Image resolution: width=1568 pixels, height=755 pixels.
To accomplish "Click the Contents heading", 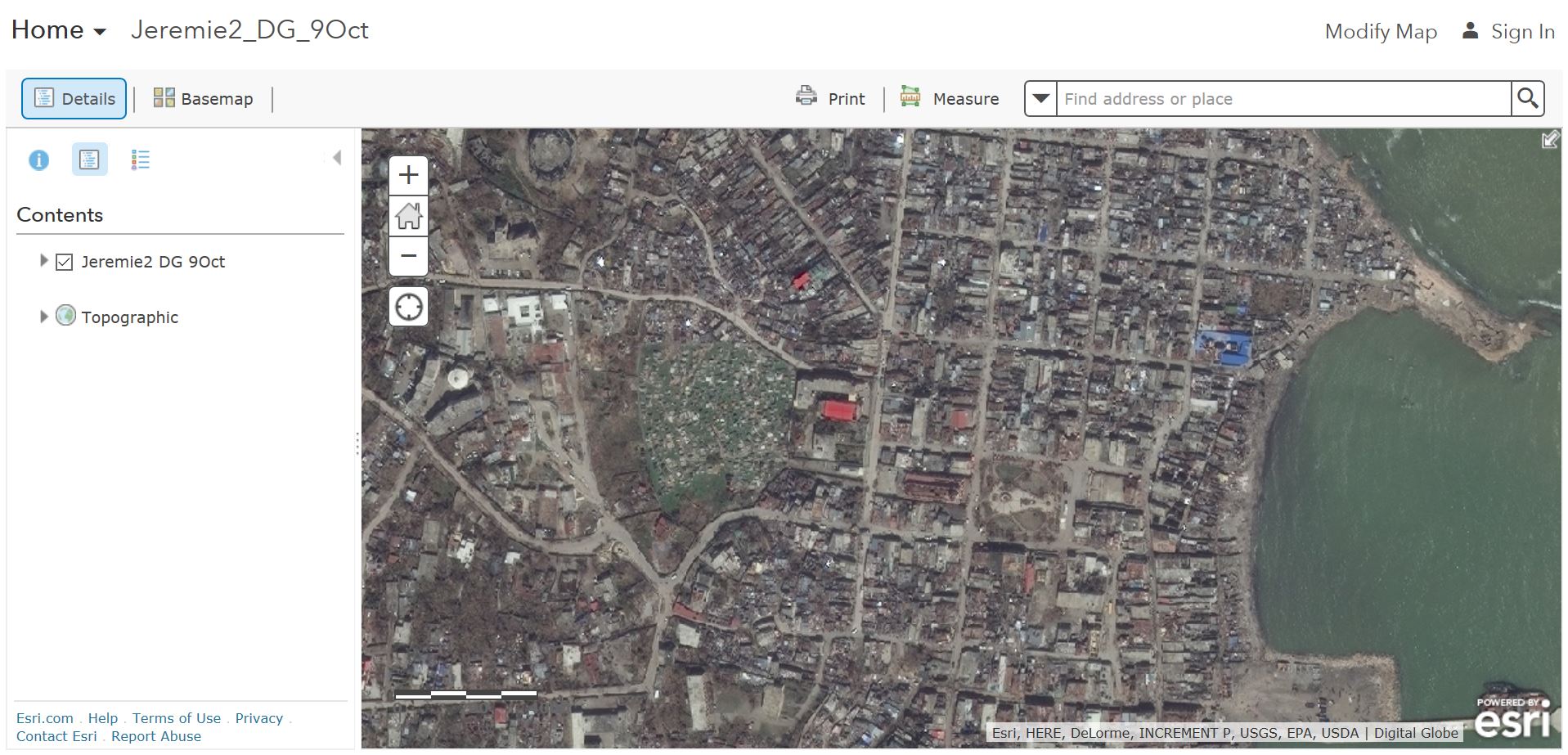I will pos(60,215).
